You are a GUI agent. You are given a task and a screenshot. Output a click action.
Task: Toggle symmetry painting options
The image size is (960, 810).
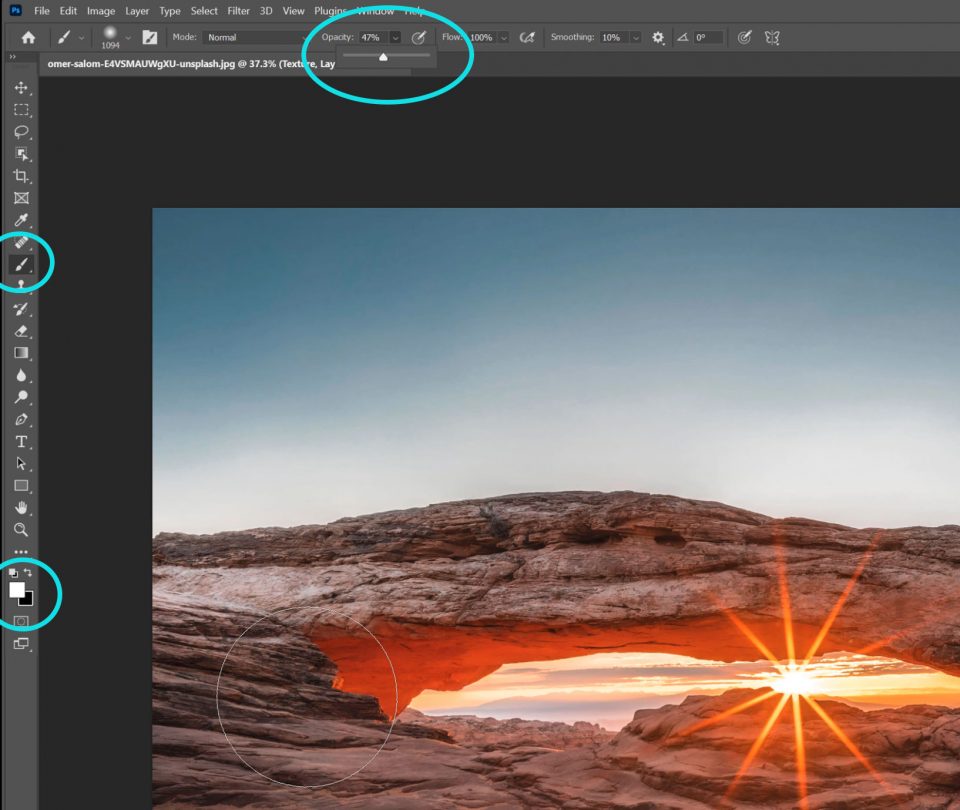[772, 37]
